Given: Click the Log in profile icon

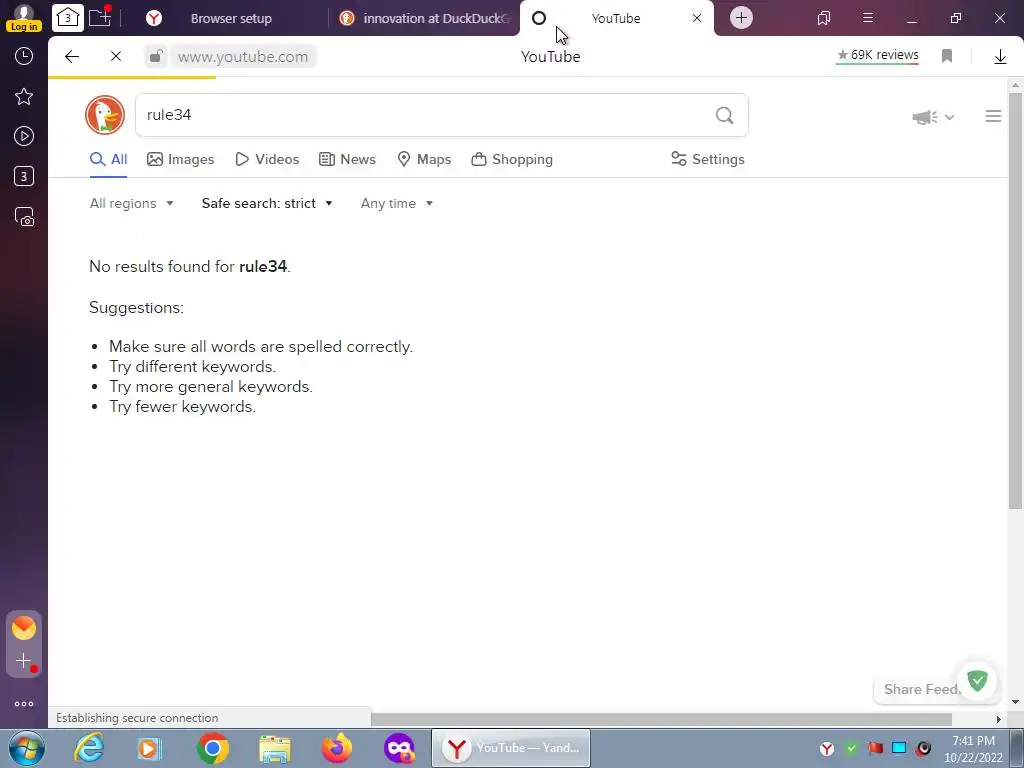Looking at the screenshot, I should 24,18.
